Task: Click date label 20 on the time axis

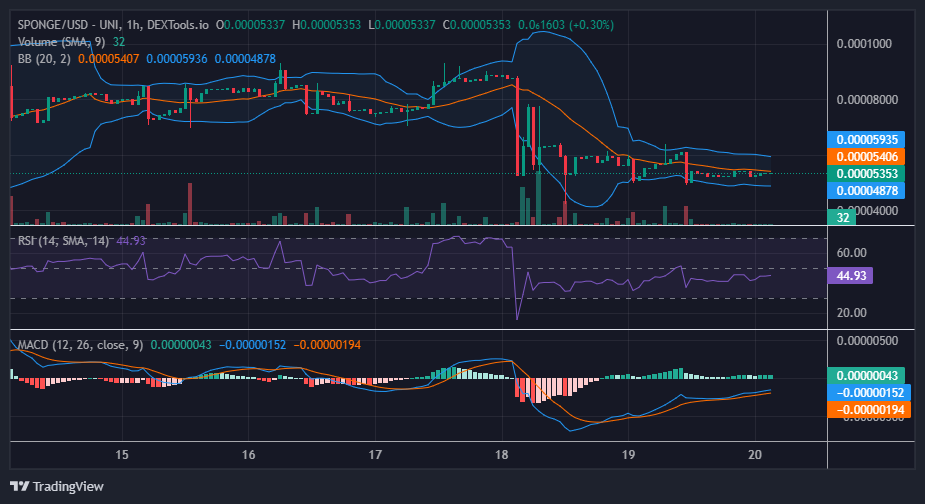Action: click(755, 454)
